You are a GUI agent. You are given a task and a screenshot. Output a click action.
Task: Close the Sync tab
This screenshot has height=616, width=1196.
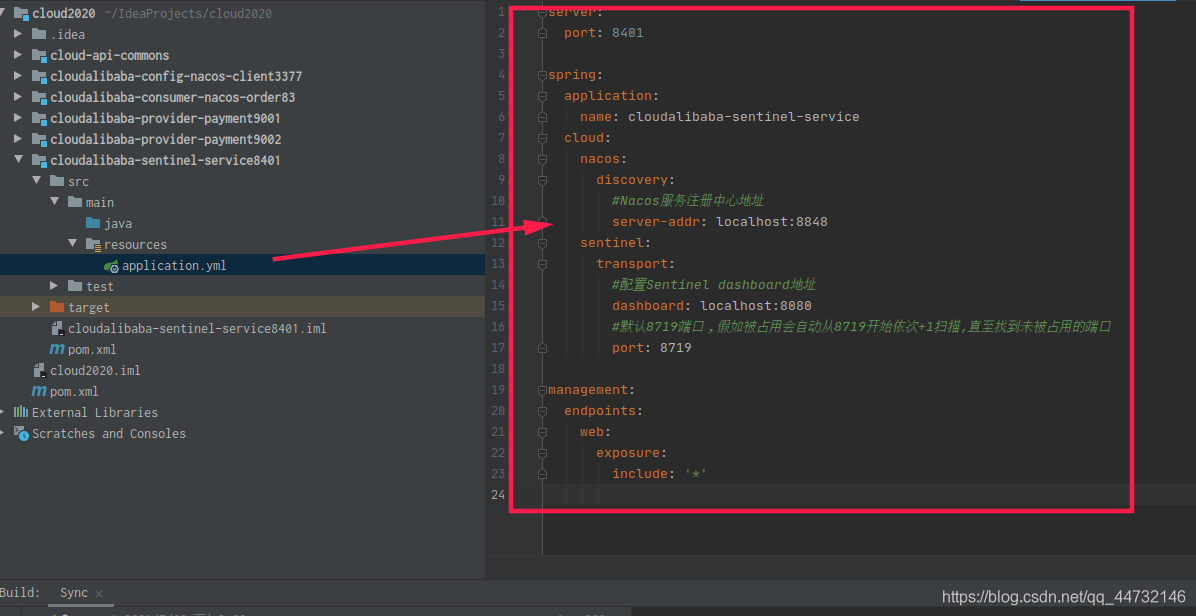(99, 593)
